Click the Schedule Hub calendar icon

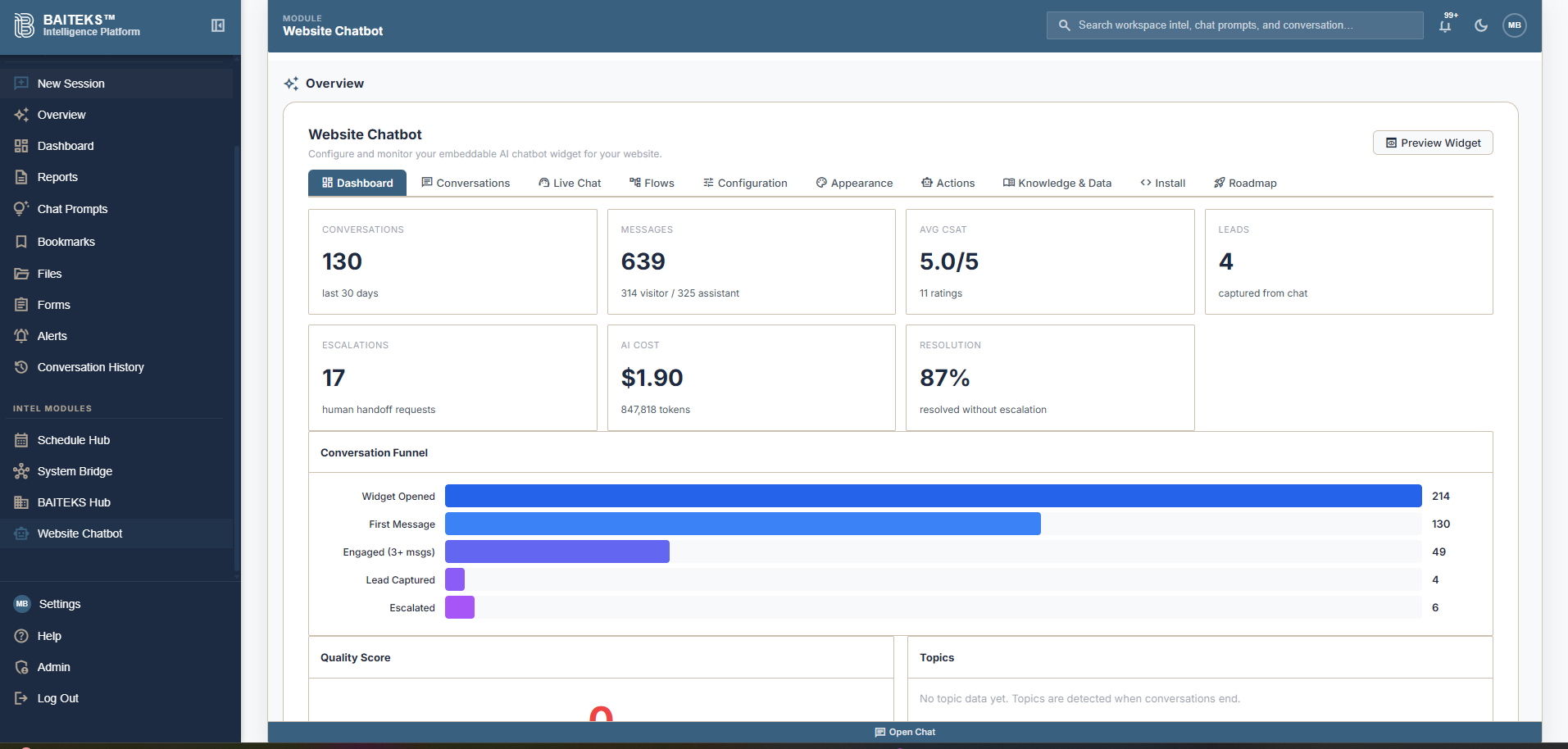click(x=21, y=440)
